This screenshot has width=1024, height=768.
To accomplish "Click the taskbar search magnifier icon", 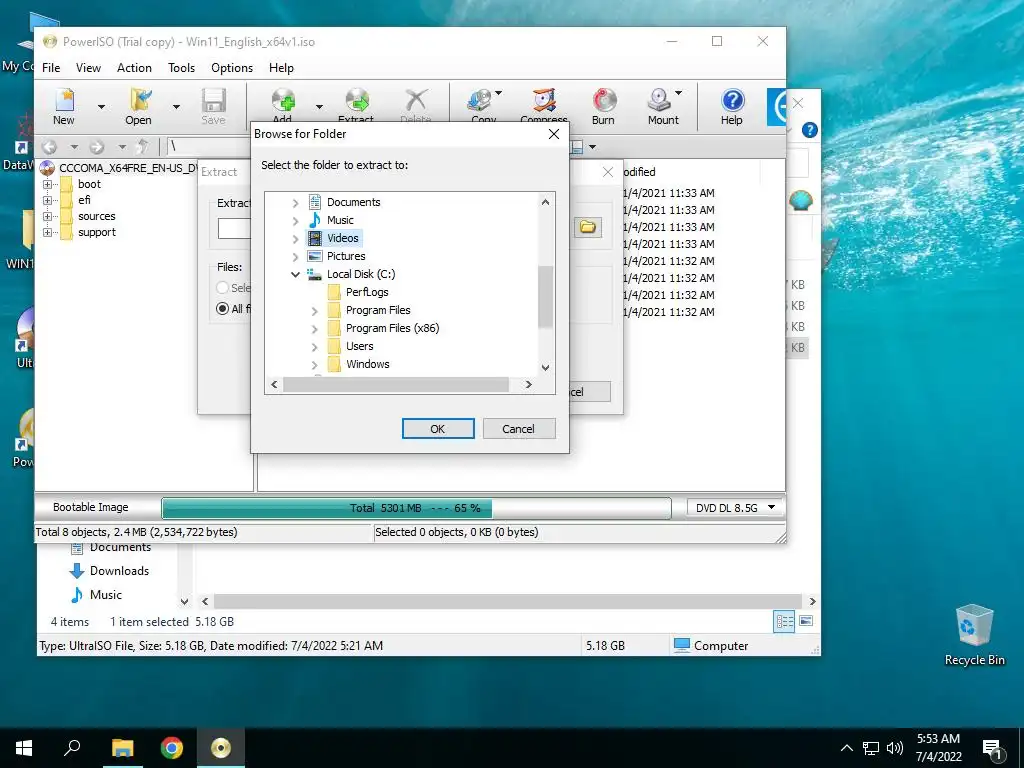I will tap(72, 748).
